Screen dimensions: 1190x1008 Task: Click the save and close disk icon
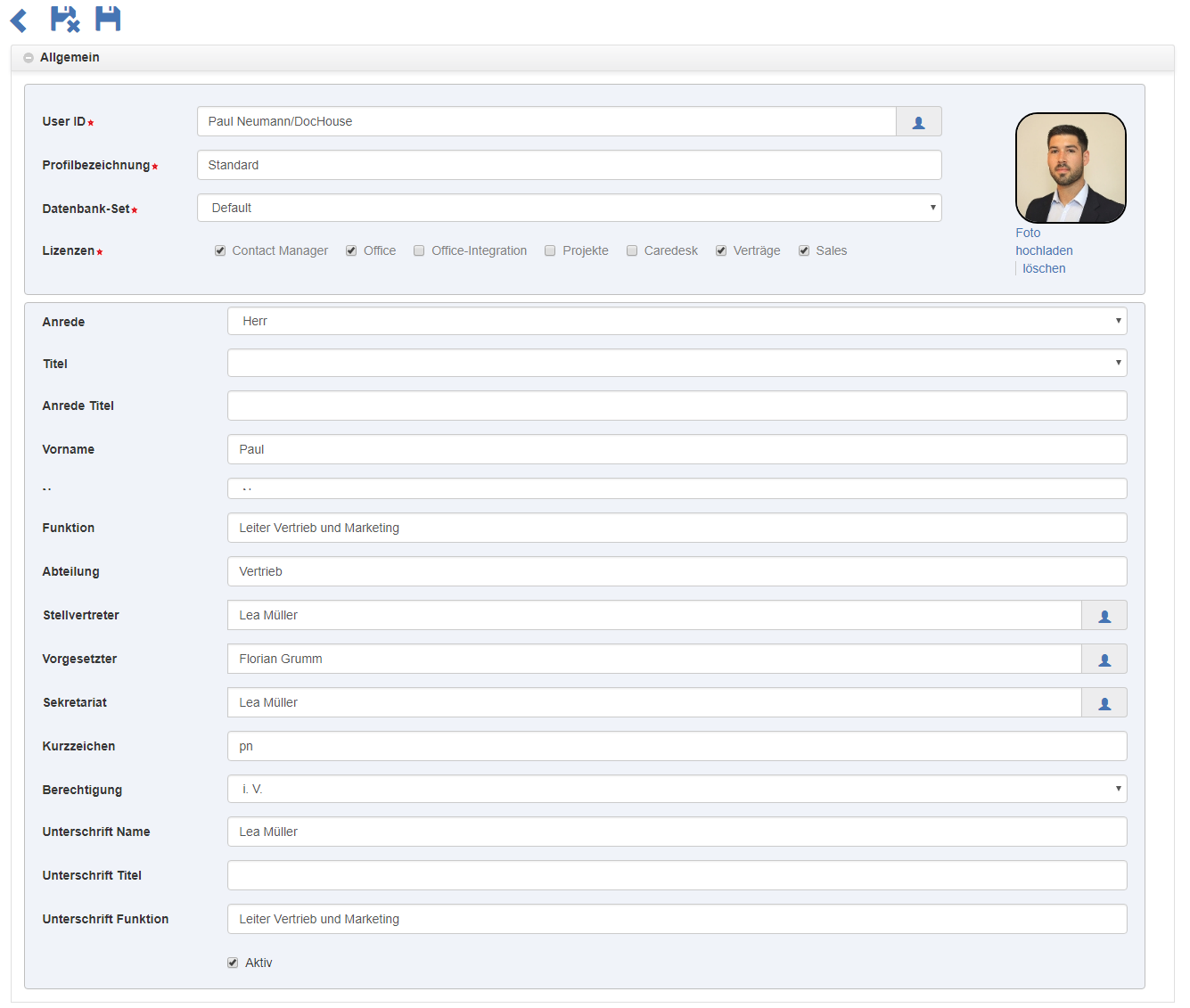coord(64,19)
